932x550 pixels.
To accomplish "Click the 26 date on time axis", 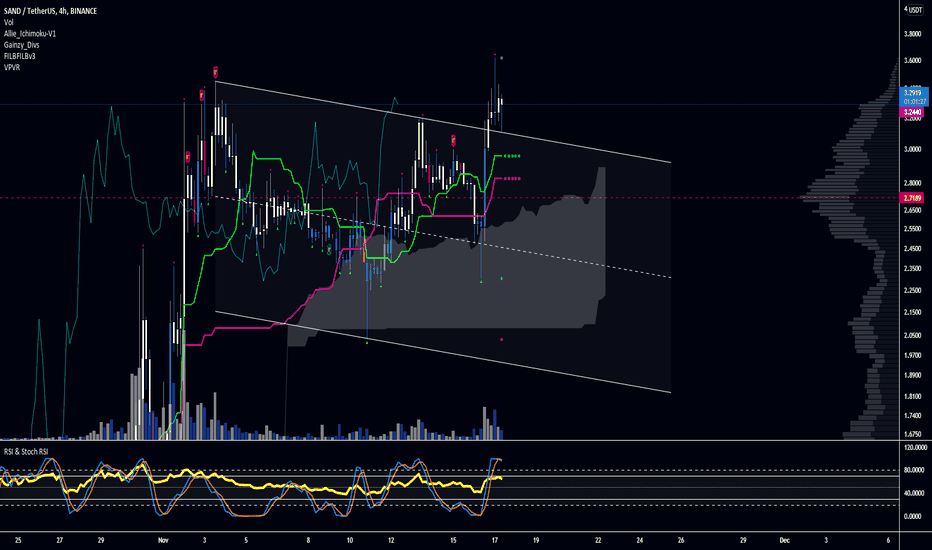I will click(681, 540).
